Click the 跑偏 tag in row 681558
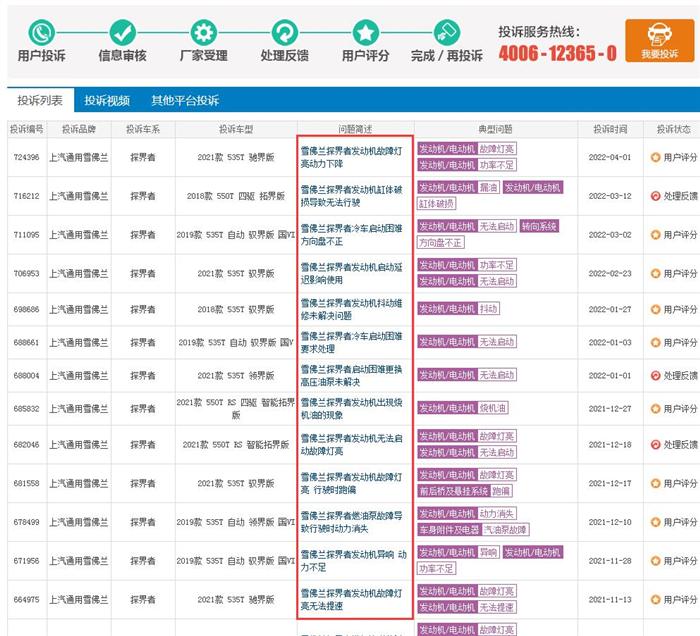 501,491
